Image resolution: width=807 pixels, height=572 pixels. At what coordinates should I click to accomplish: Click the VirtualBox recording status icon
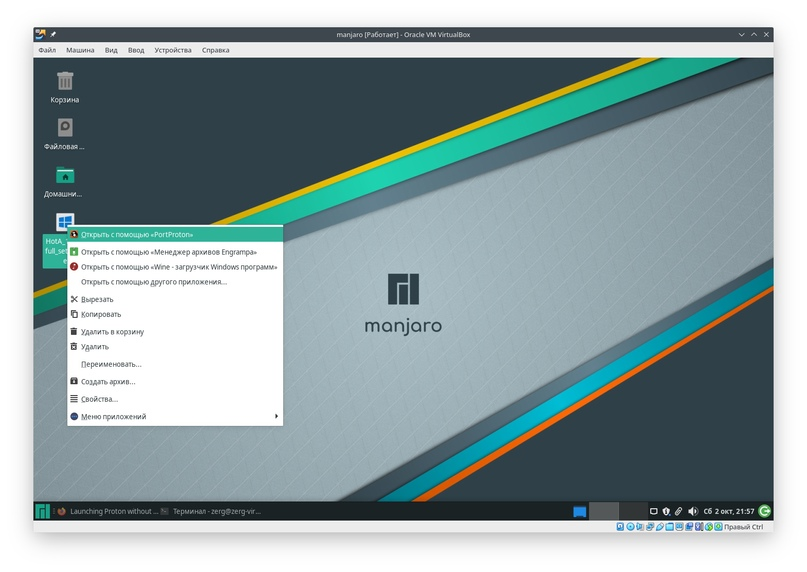coord(689,527)
